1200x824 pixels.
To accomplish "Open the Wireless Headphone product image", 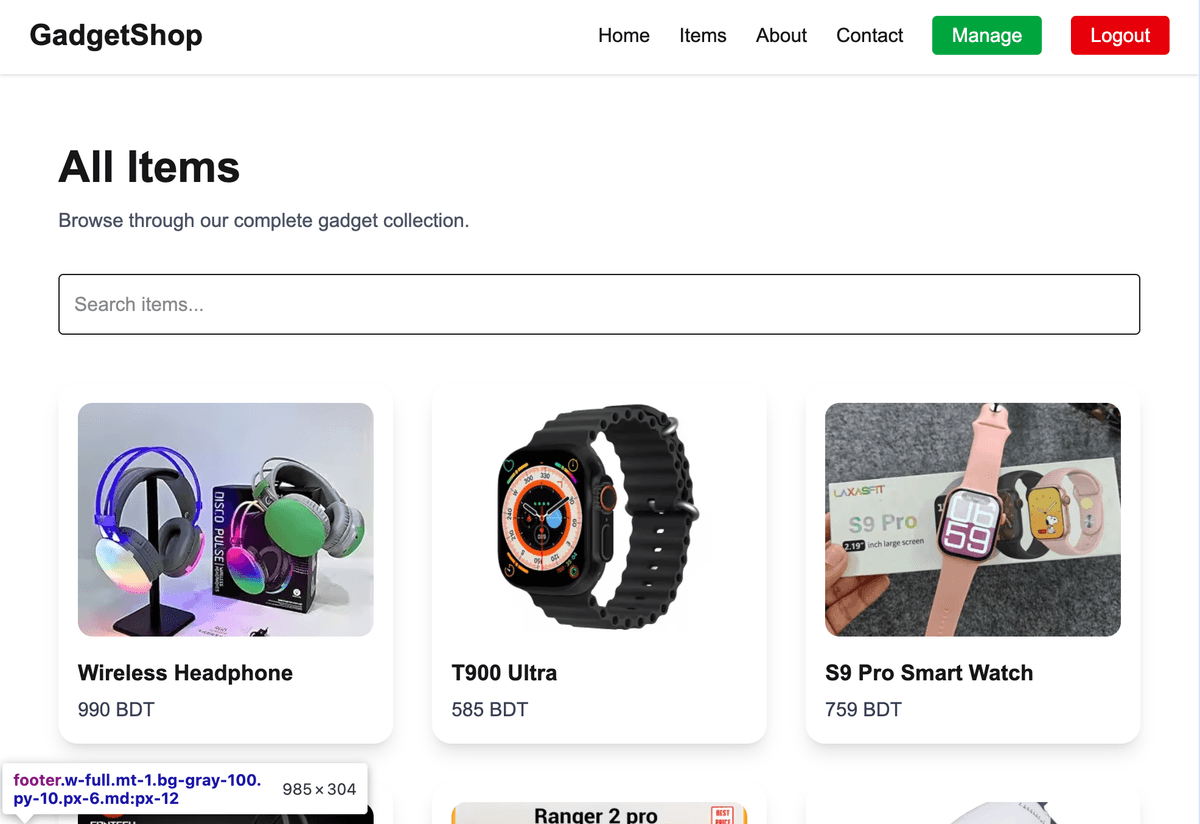I will [x=226, y=519].
